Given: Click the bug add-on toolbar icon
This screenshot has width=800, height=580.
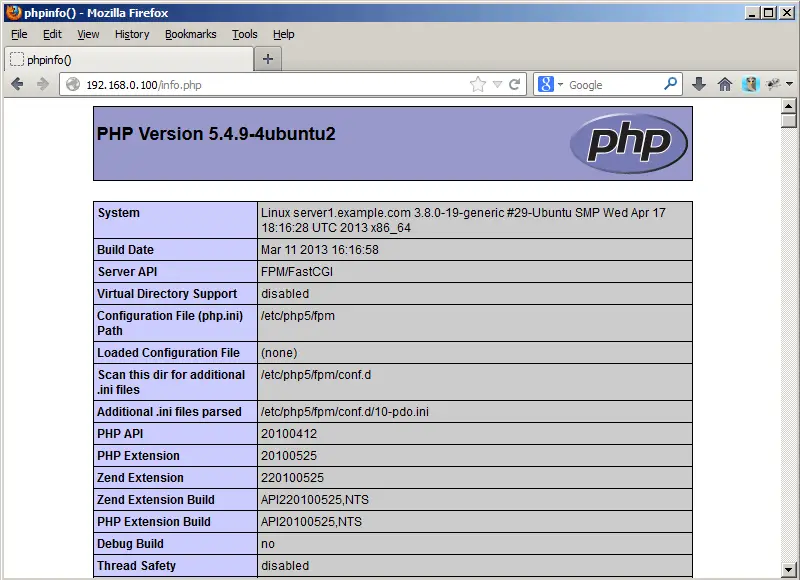Looking at the screenshot, I should (773, 84).
